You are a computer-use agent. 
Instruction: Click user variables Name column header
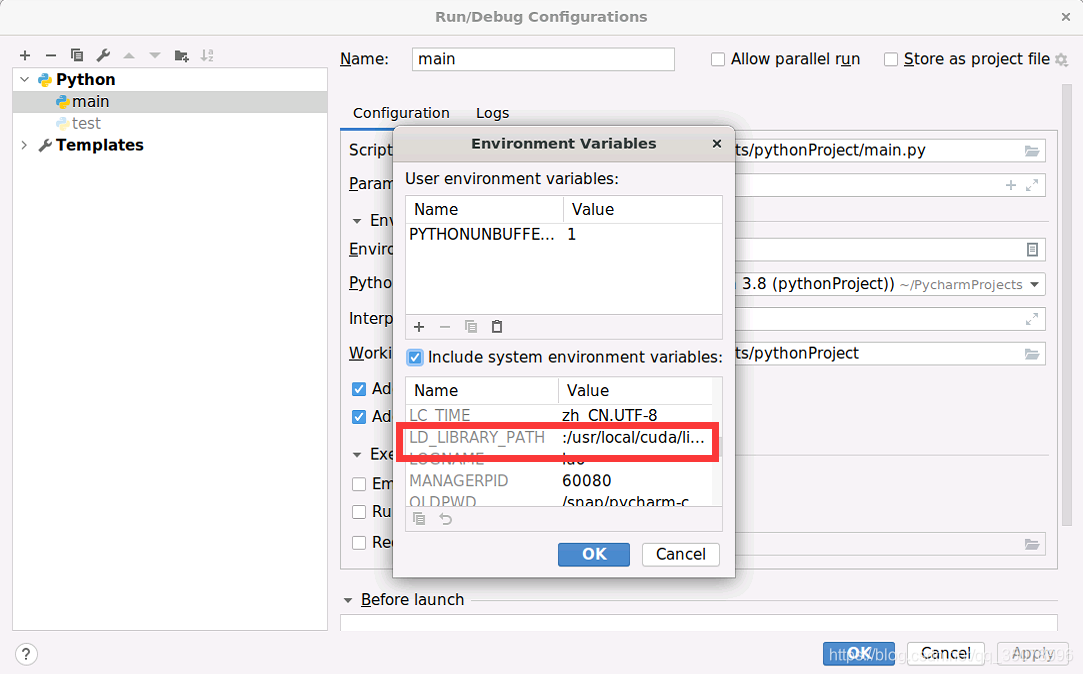click(484, 209)
